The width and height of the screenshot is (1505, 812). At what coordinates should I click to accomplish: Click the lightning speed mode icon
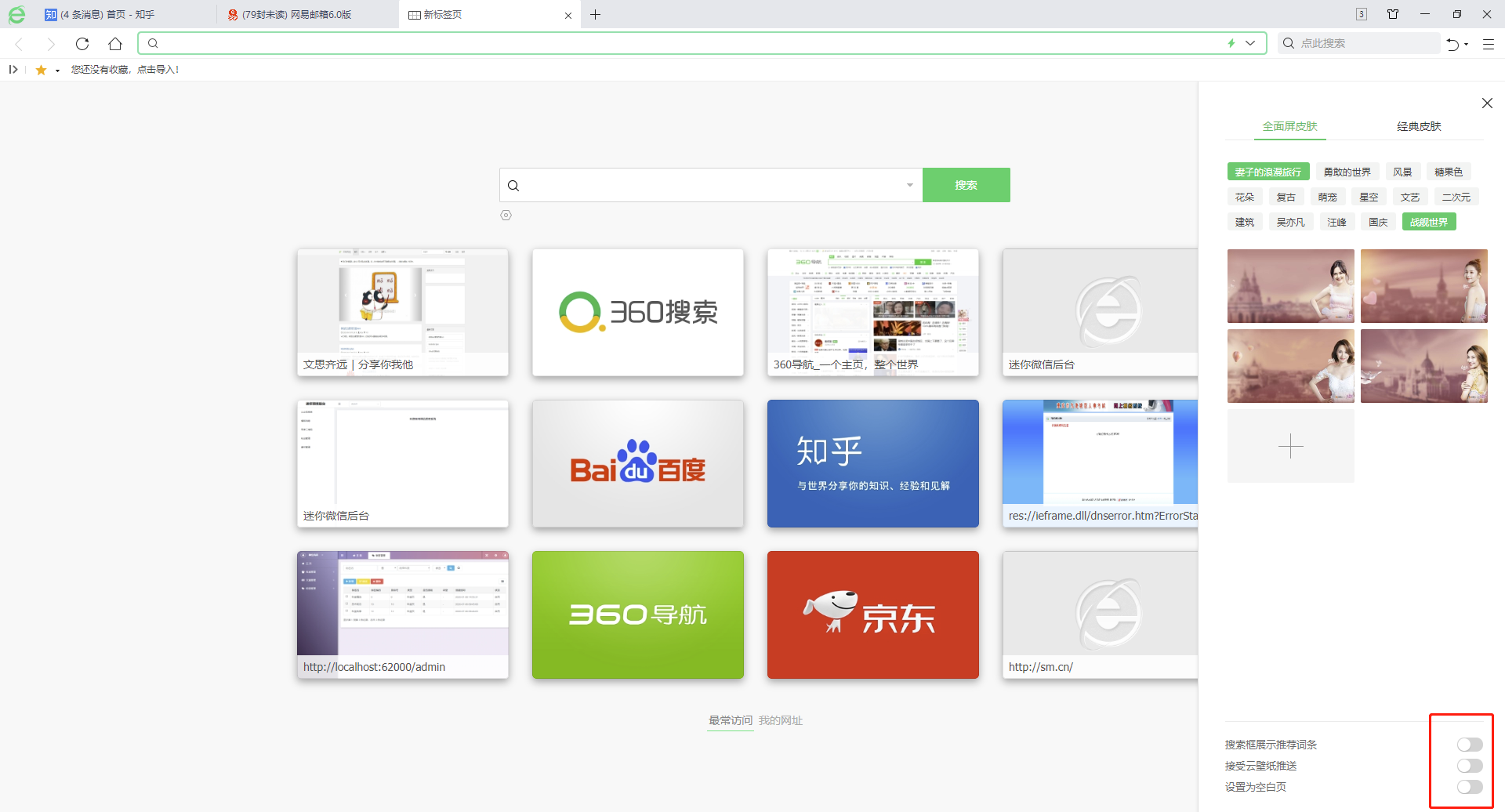[x=1231, y=43]
